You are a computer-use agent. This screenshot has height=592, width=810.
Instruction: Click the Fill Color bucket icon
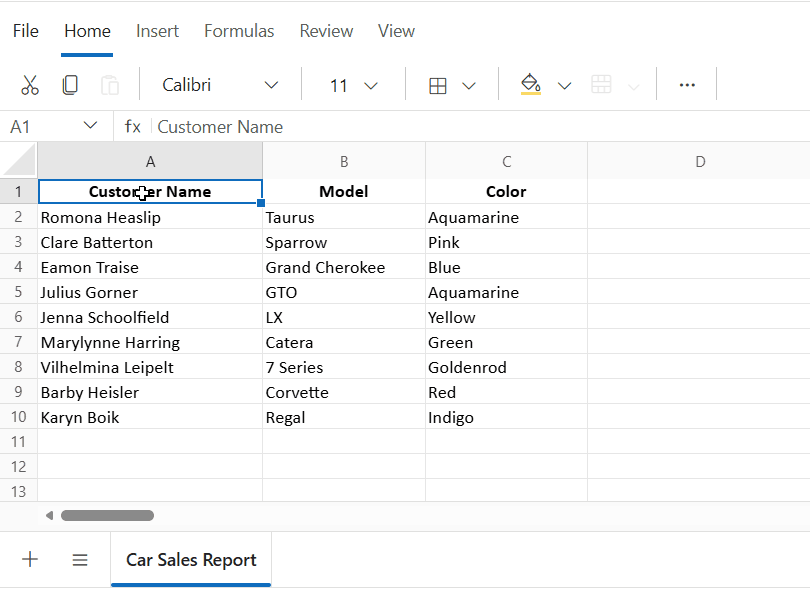click(530, 85)
